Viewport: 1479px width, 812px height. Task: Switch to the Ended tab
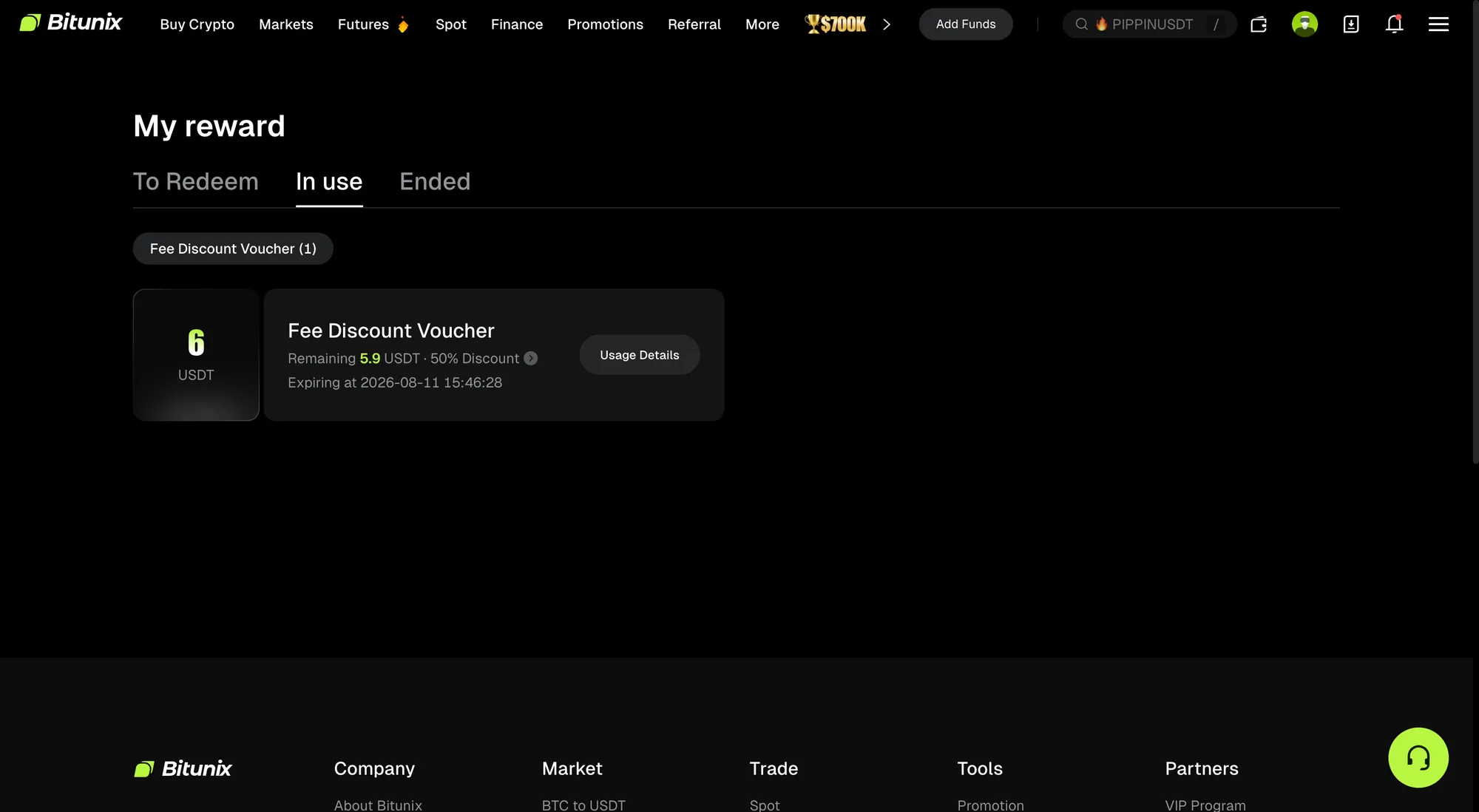pyautogui.click(x=435, y=182)
